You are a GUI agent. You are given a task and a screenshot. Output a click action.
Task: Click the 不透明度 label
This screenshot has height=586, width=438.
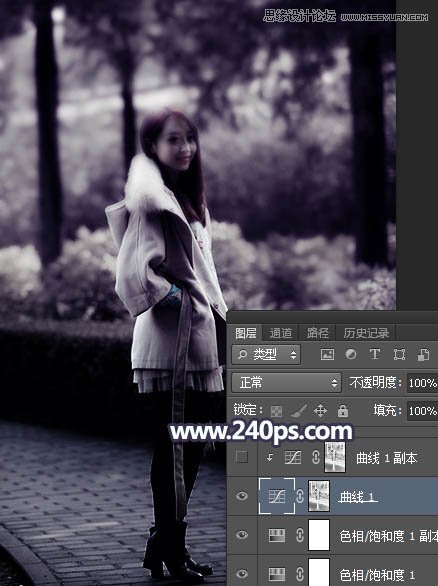point(375,382)
